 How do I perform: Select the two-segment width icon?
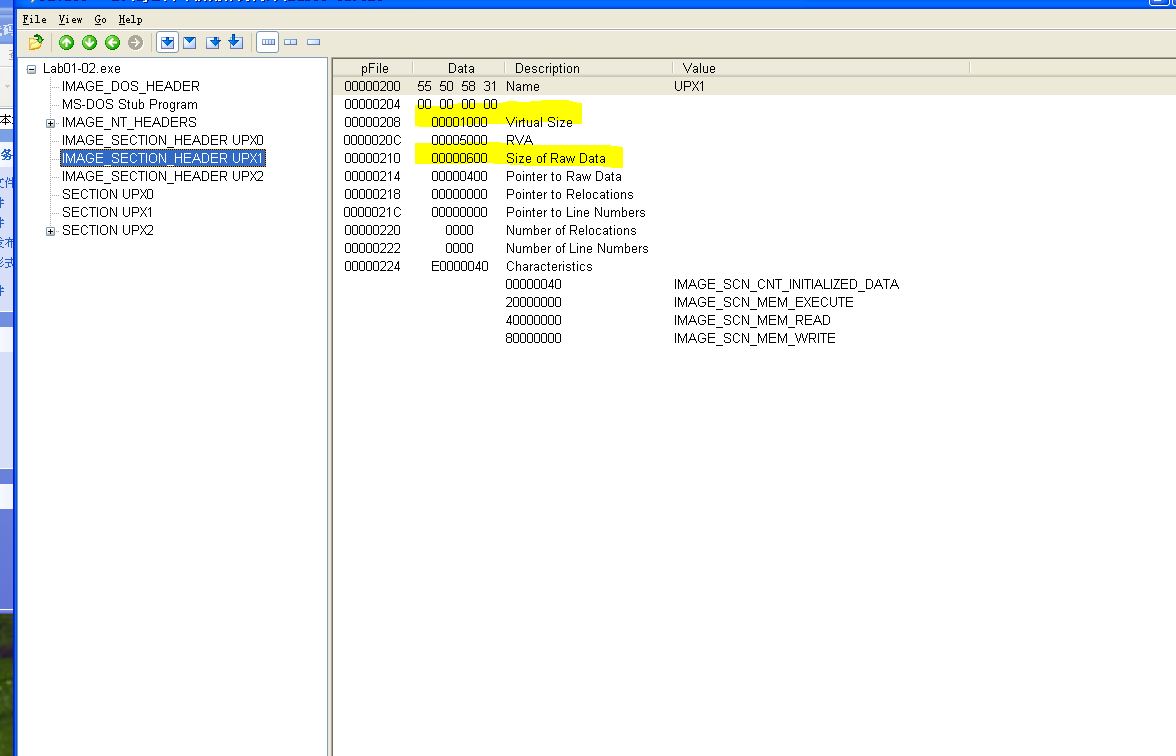click(291, 43)
